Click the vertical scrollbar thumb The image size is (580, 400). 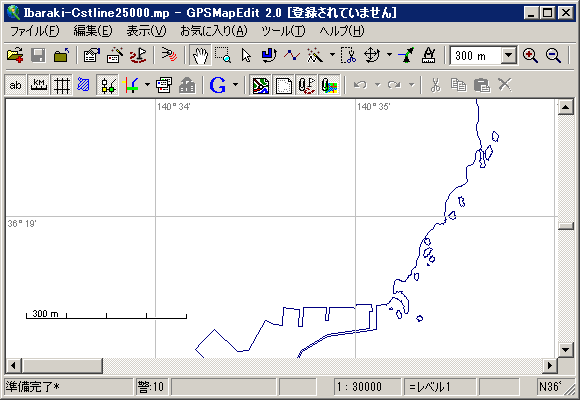[566, 226]
